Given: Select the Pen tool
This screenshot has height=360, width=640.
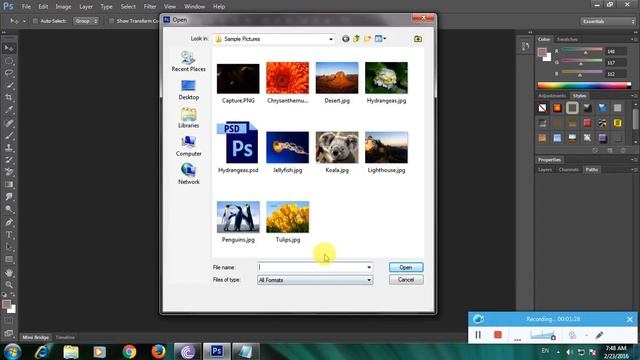Looking at the screenshot, I should coord(9,222).
